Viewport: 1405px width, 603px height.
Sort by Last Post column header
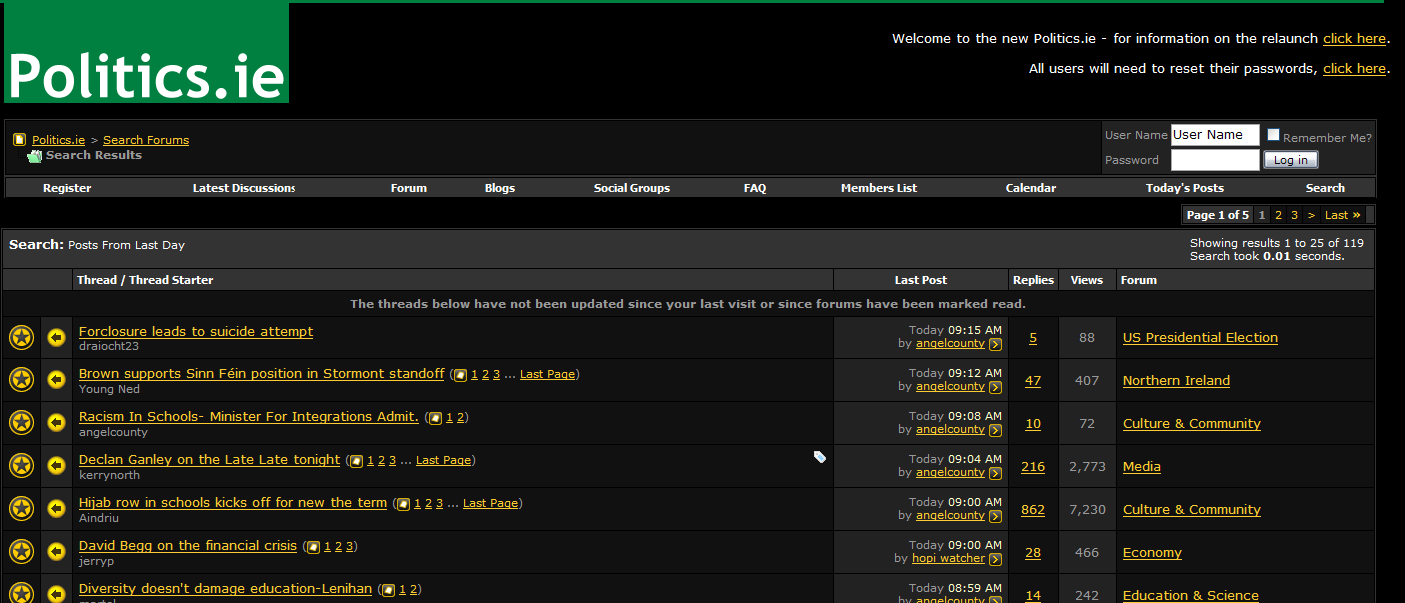point(921,280)
